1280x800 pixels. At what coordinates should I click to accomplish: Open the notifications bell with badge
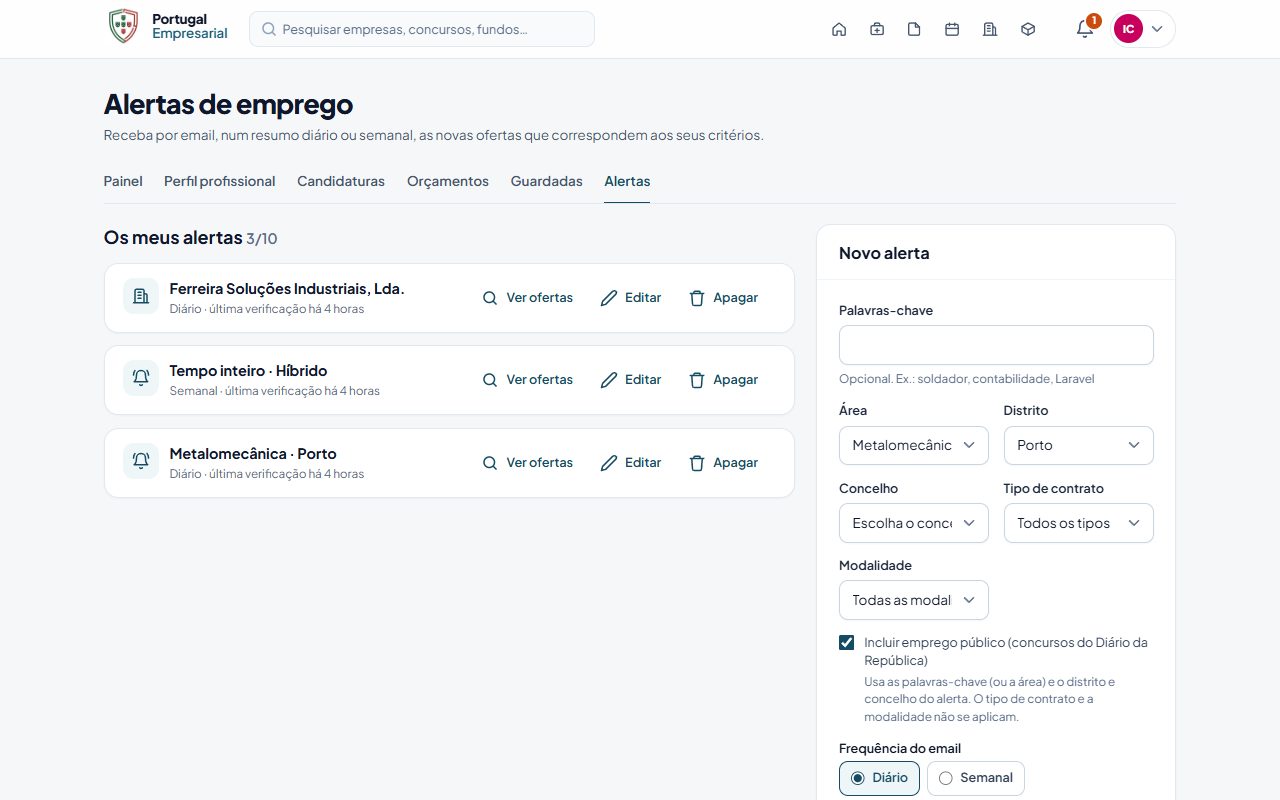[x=1085, y=29]
